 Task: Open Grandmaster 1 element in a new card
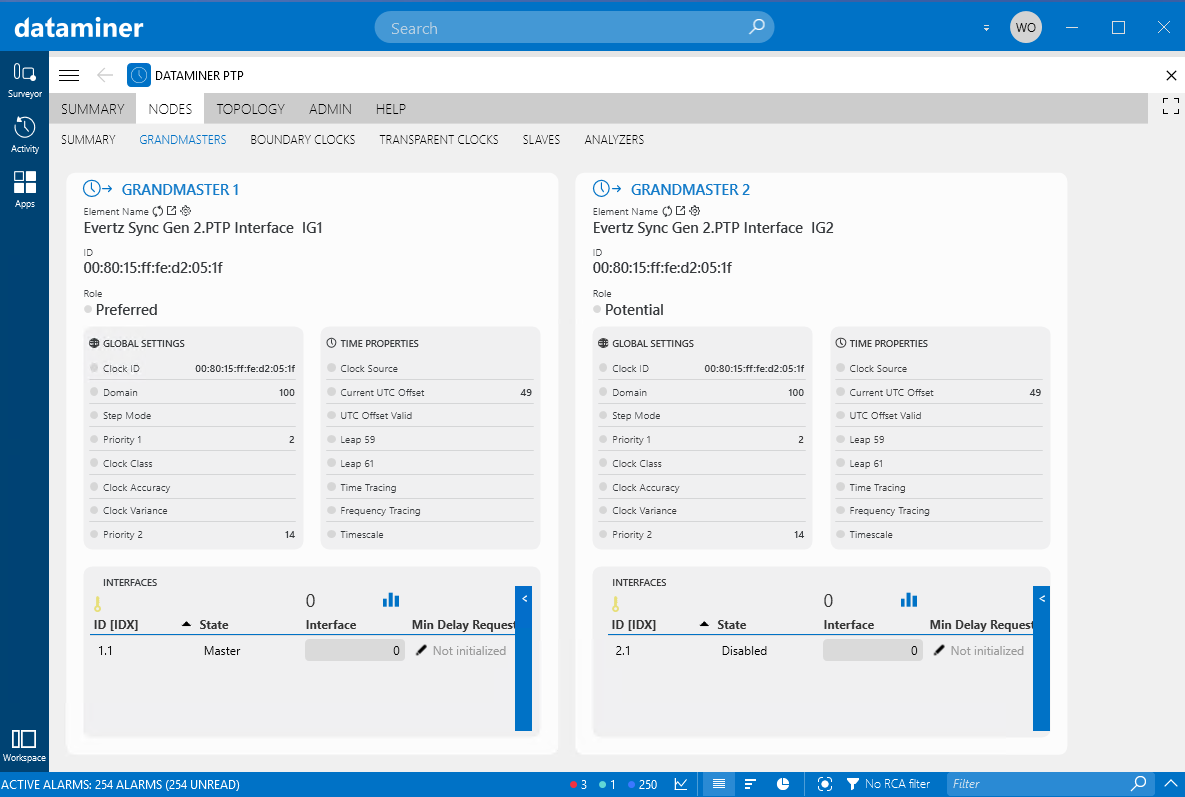(172, 211)
